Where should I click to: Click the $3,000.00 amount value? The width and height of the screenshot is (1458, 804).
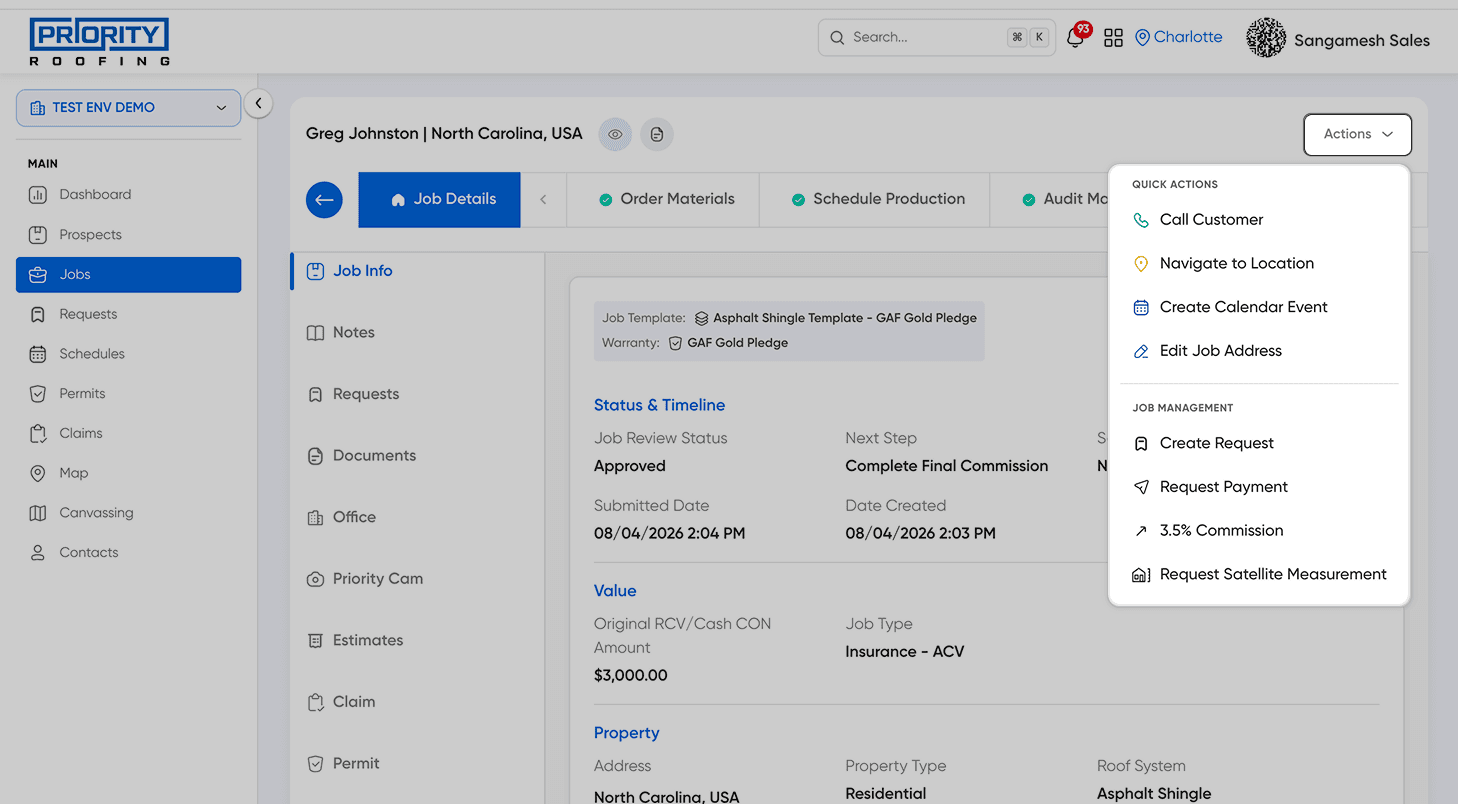pyautogui.click(x=630, y=675)
